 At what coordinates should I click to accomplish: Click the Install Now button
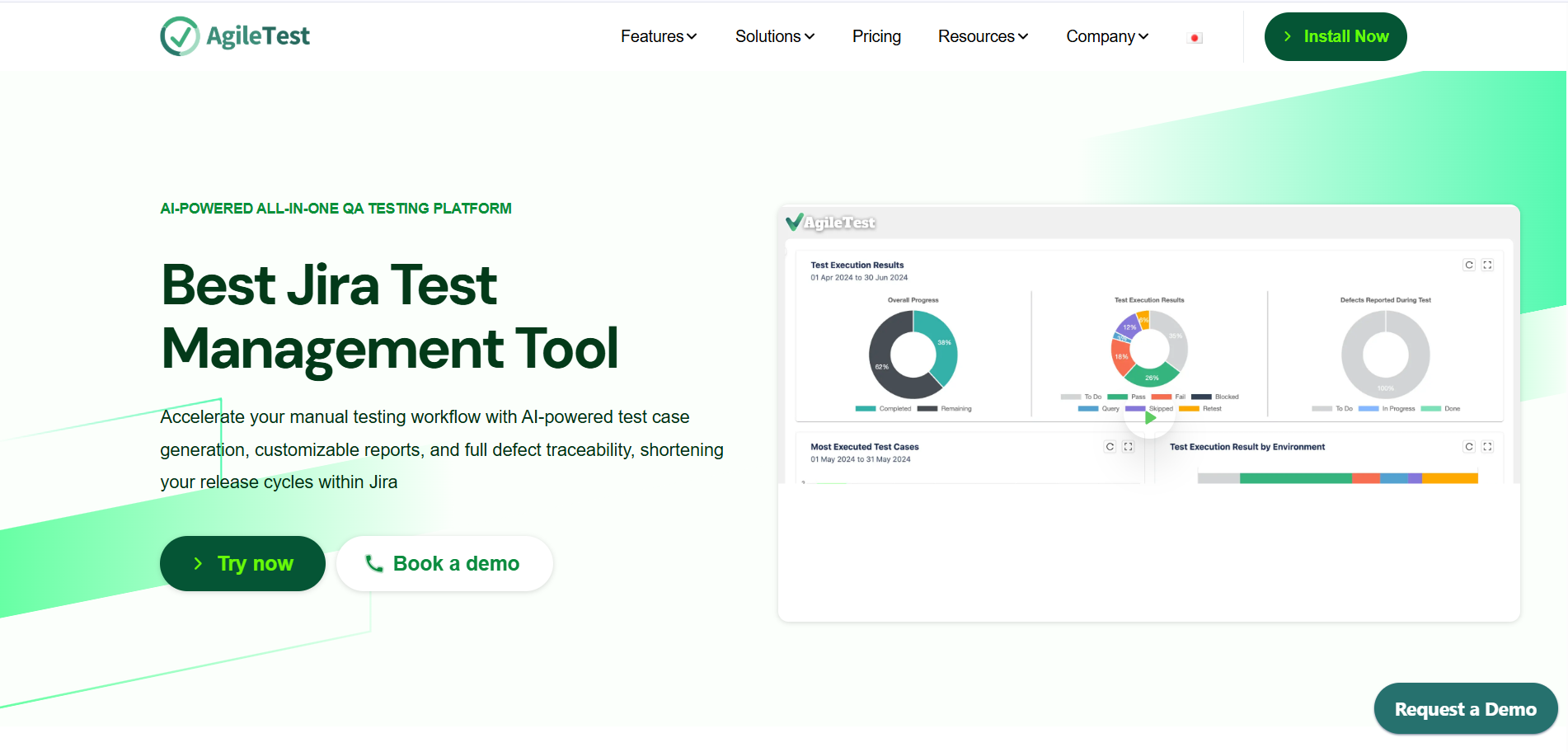pyautogui.click(x=1336, y=36)
